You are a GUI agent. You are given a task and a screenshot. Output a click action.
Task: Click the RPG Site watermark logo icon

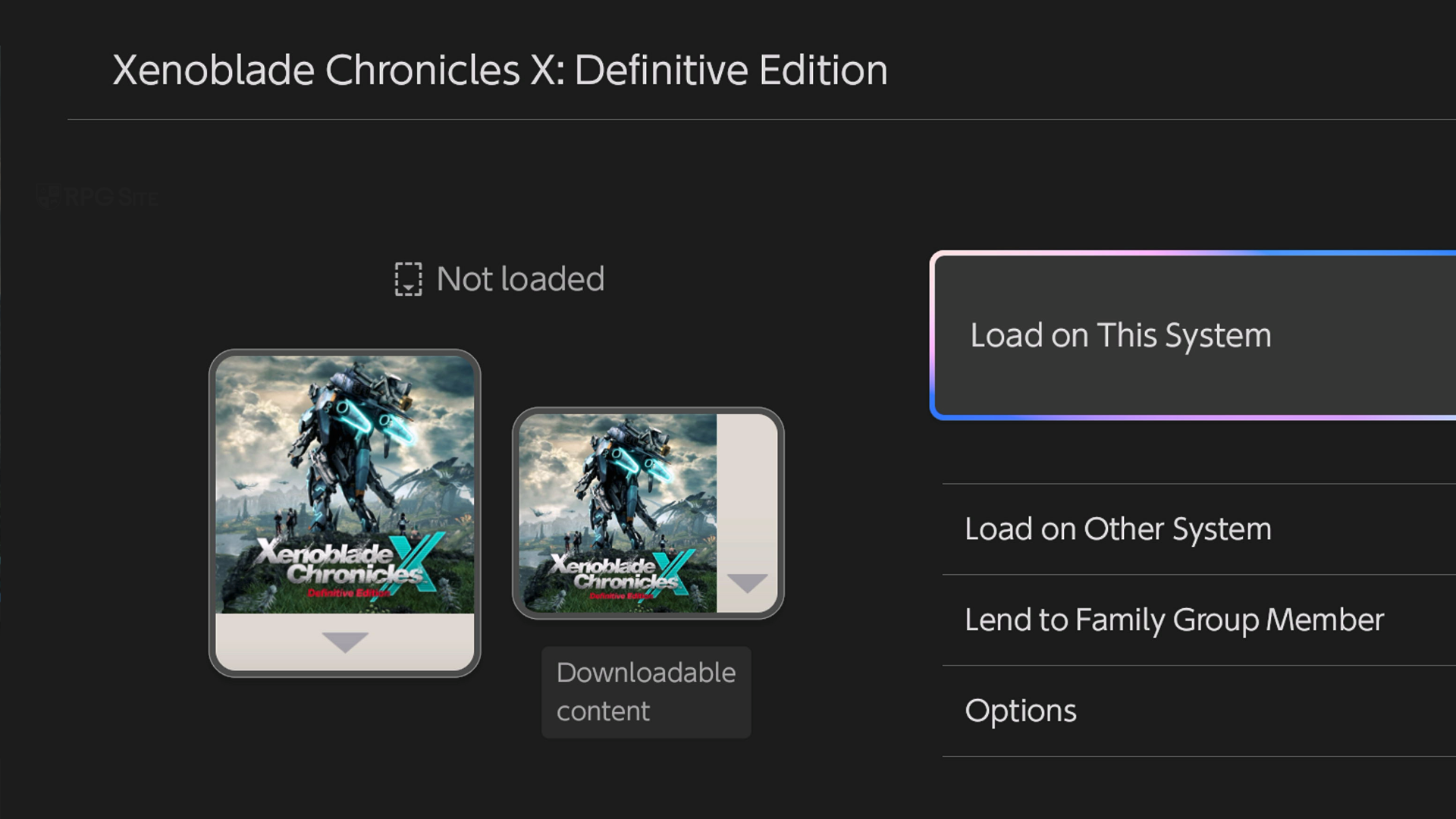pyautogui.click(x=49, y=196)
